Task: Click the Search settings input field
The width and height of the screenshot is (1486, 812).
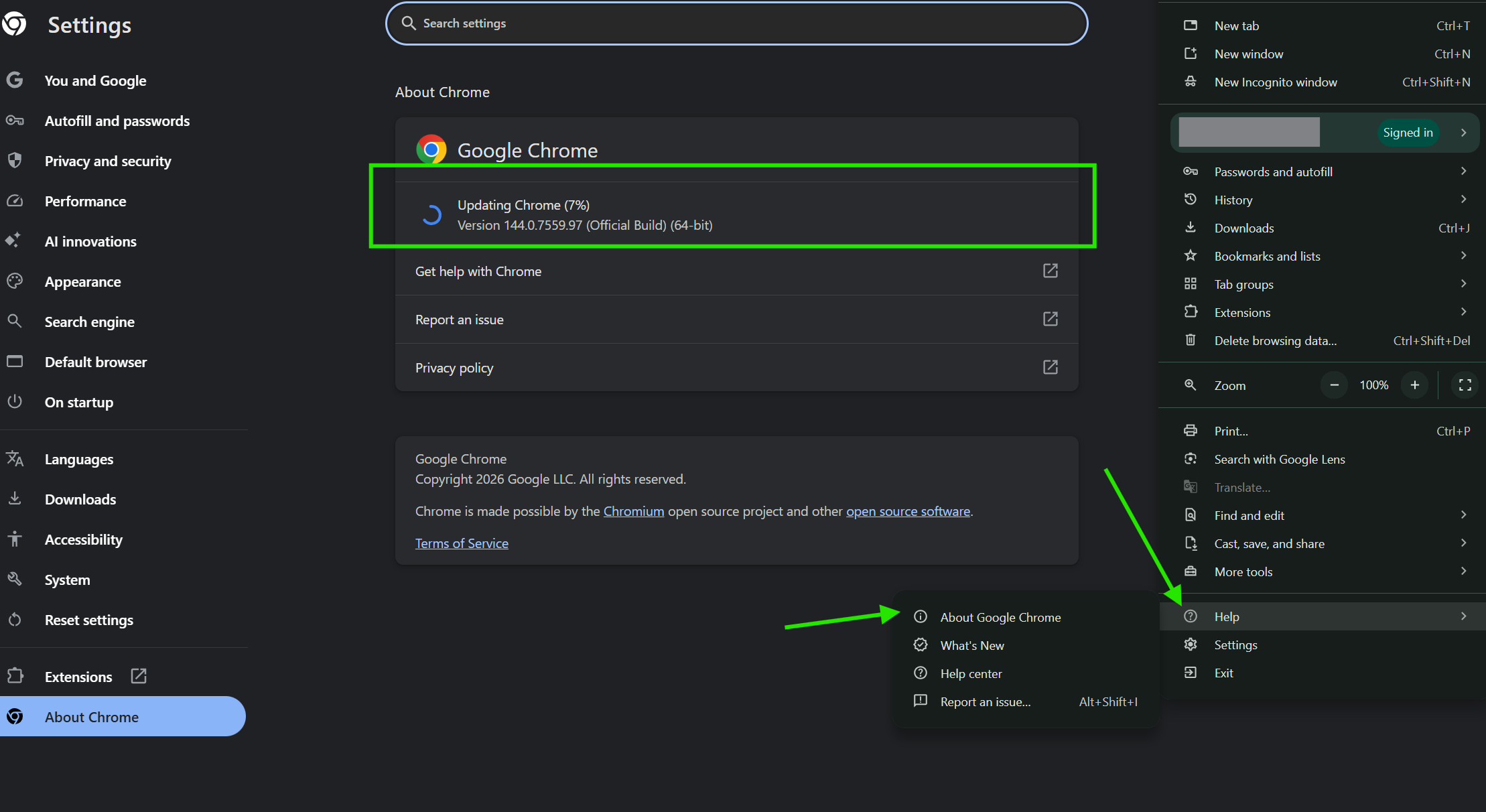Action: tap(737, 23)
